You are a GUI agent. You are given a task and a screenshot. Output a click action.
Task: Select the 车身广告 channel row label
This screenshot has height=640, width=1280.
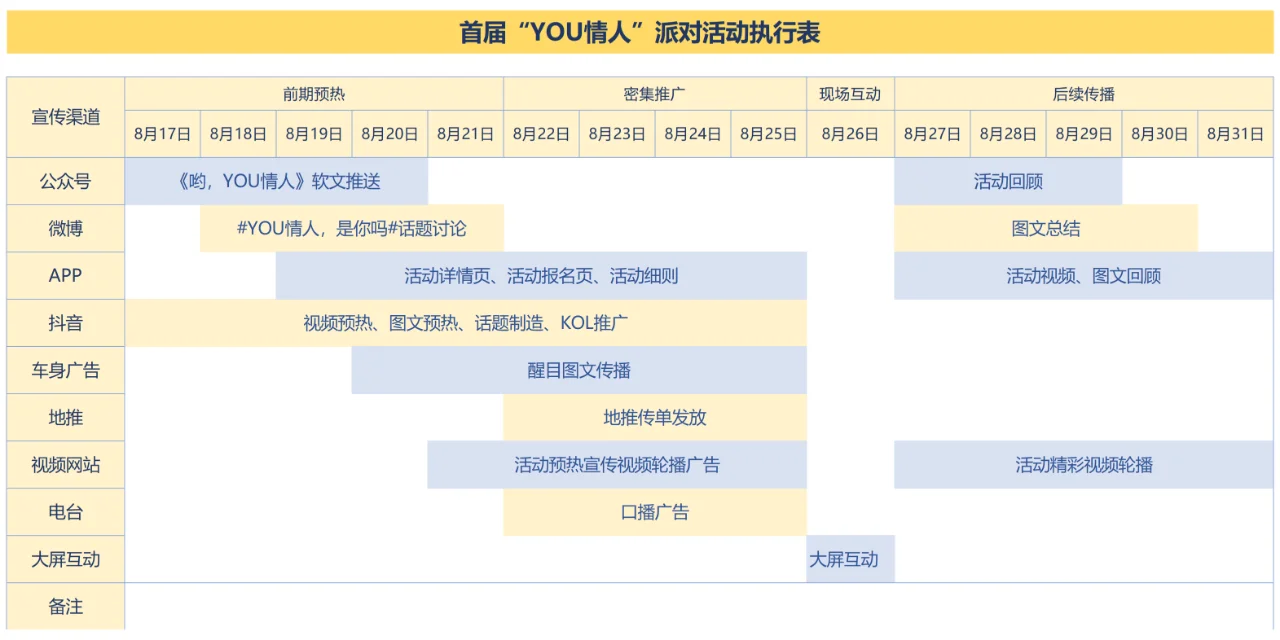coord(66,370)
